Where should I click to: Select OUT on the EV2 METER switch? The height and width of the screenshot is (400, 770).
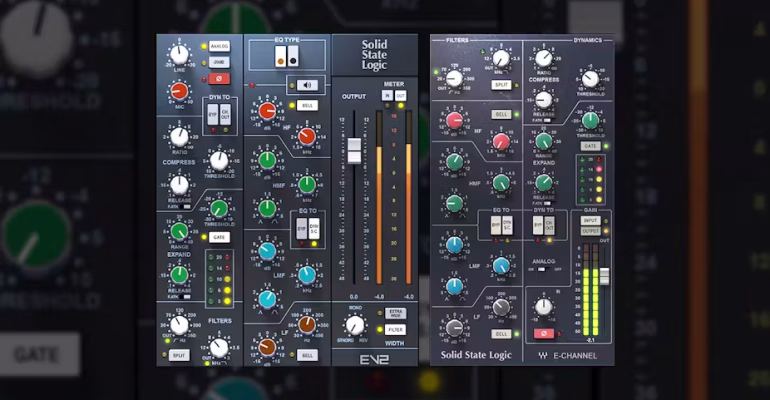400,95
